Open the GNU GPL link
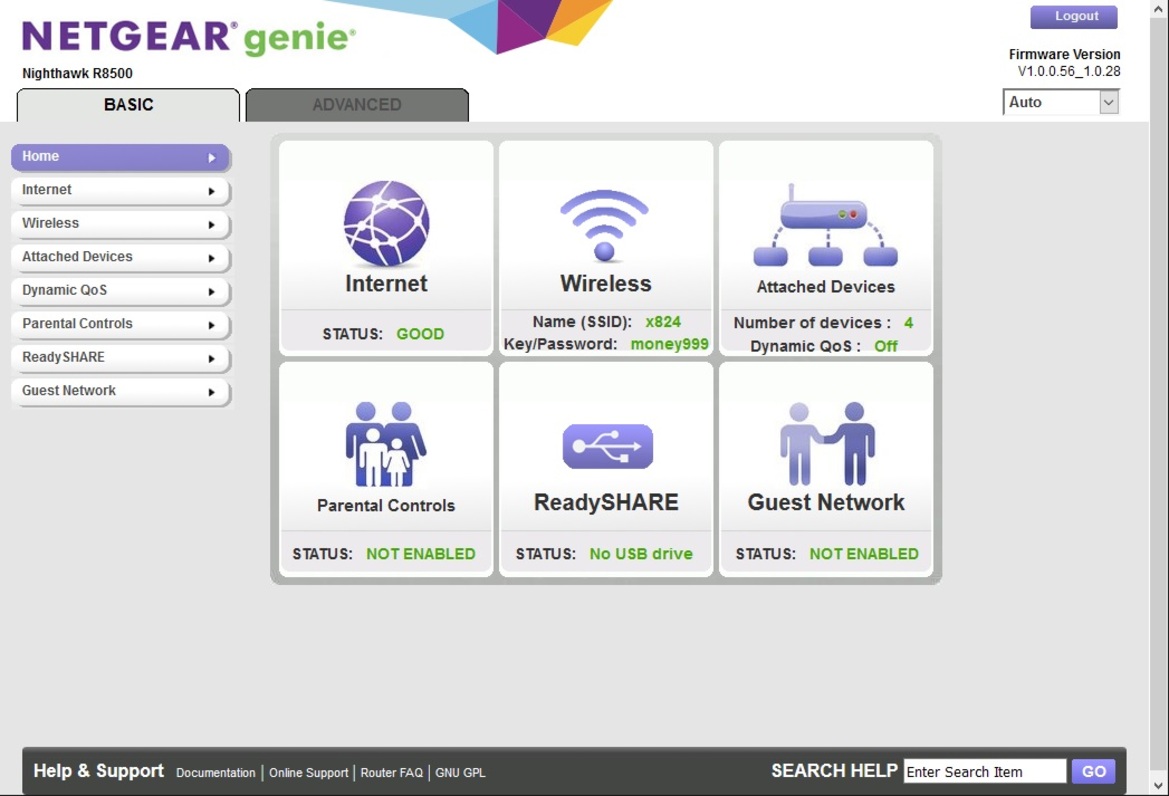 (460, 773)
